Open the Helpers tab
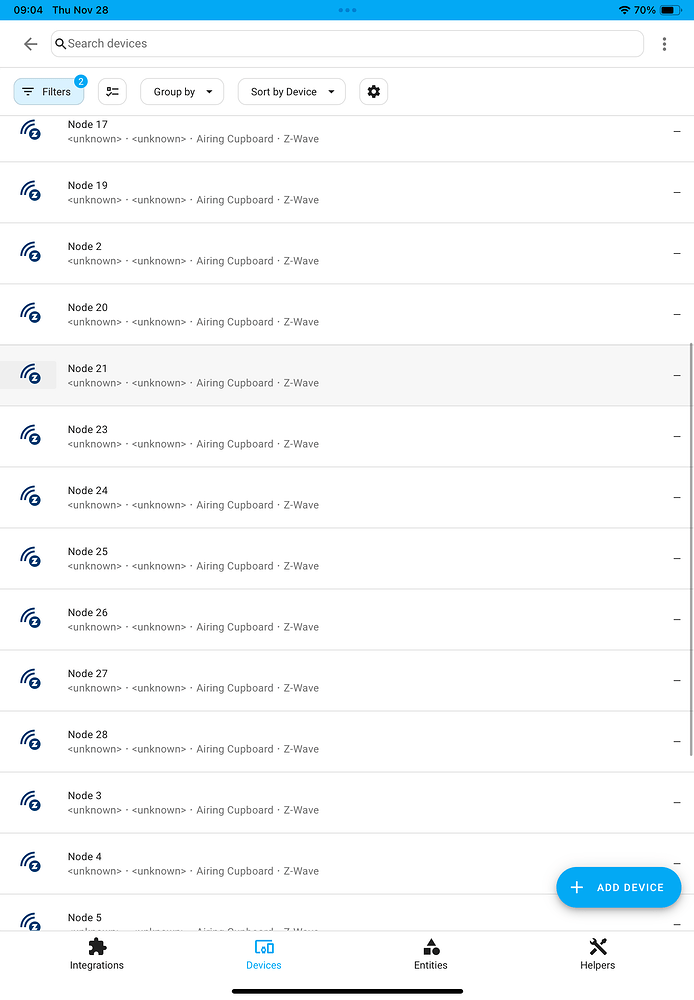The height and width of the screenshot is (1000, 694). [x=597, y=954]
